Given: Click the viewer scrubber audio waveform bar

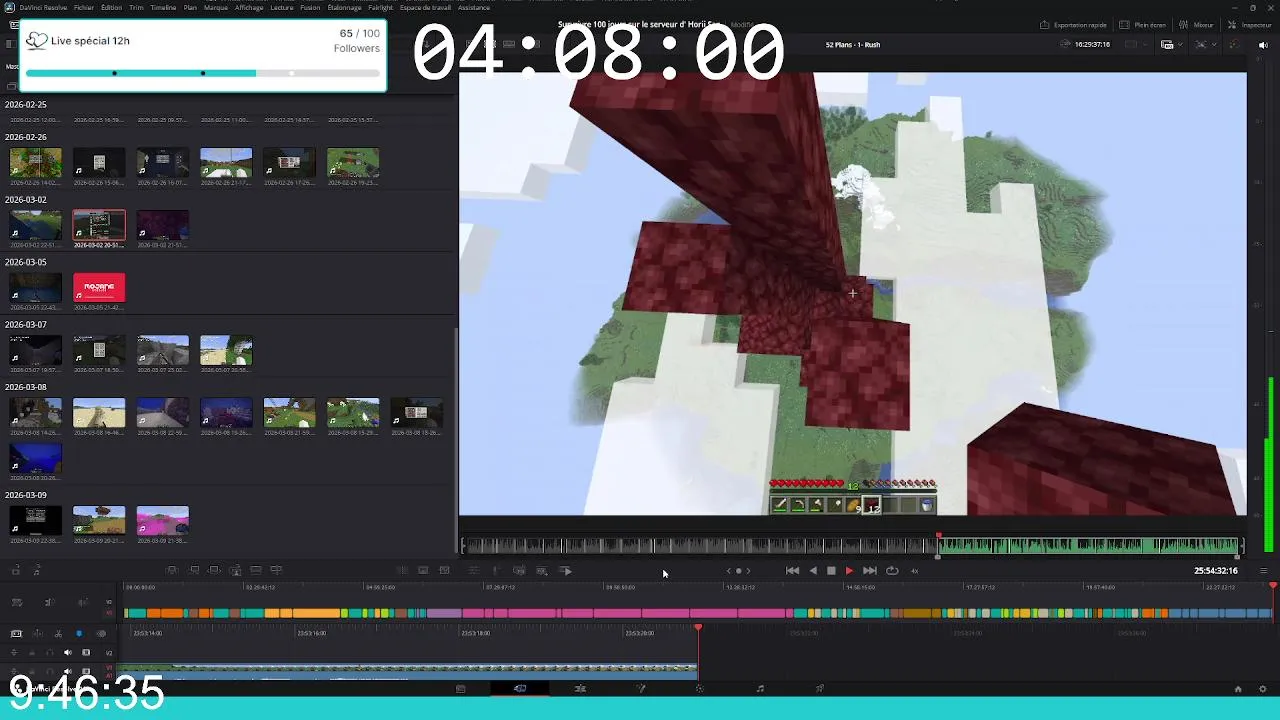Looking at the screenshot, I should point(851,545).
